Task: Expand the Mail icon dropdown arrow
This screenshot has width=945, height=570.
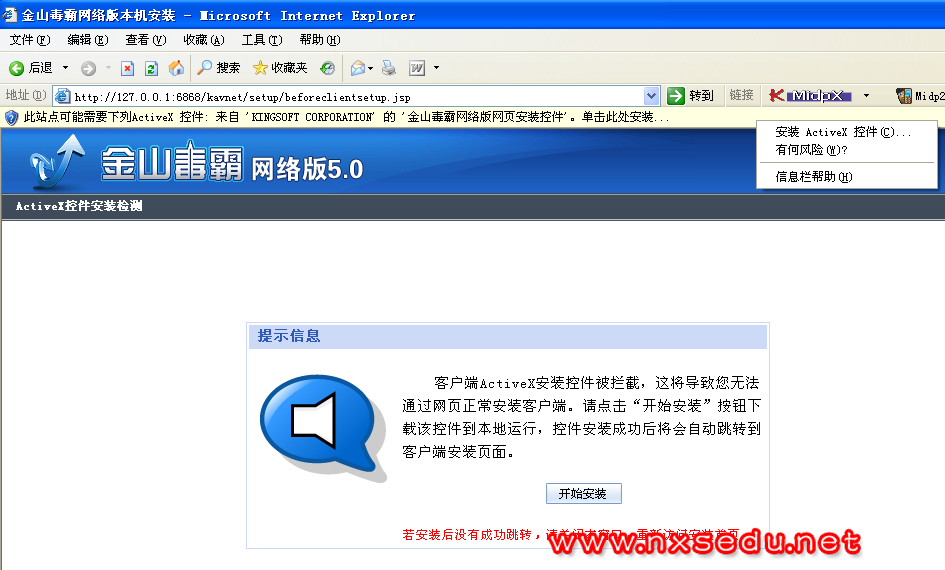Action: (370, 68)
